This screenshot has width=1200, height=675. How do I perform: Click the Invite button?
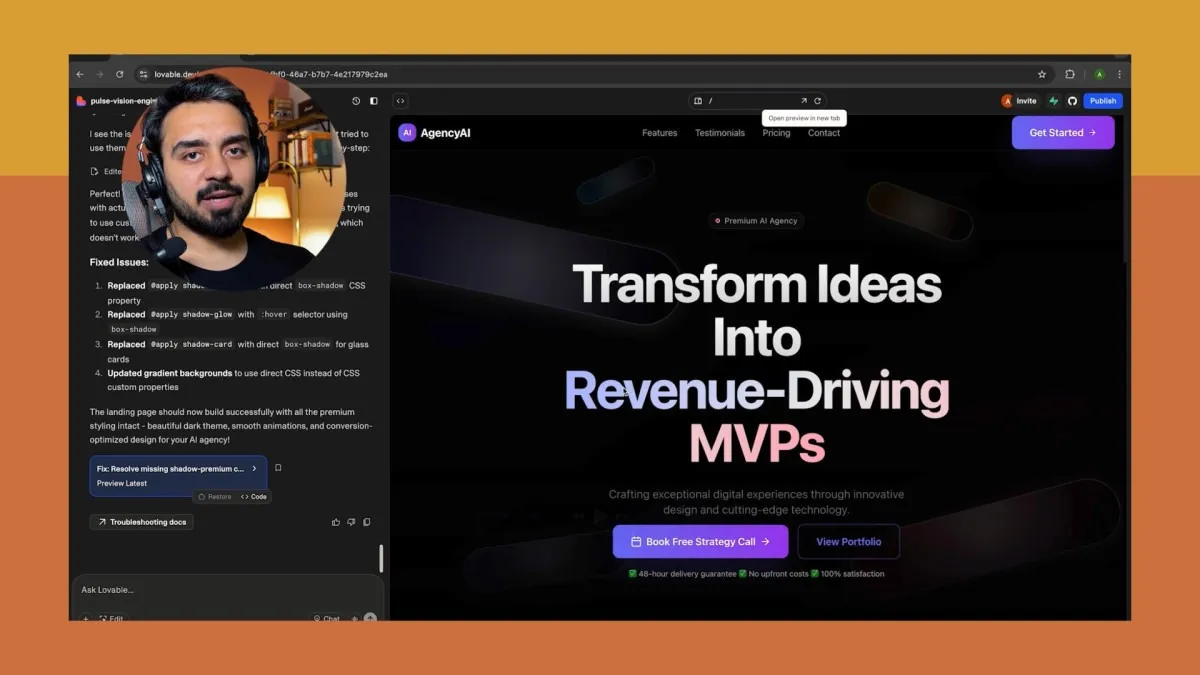pos(1020,101)
